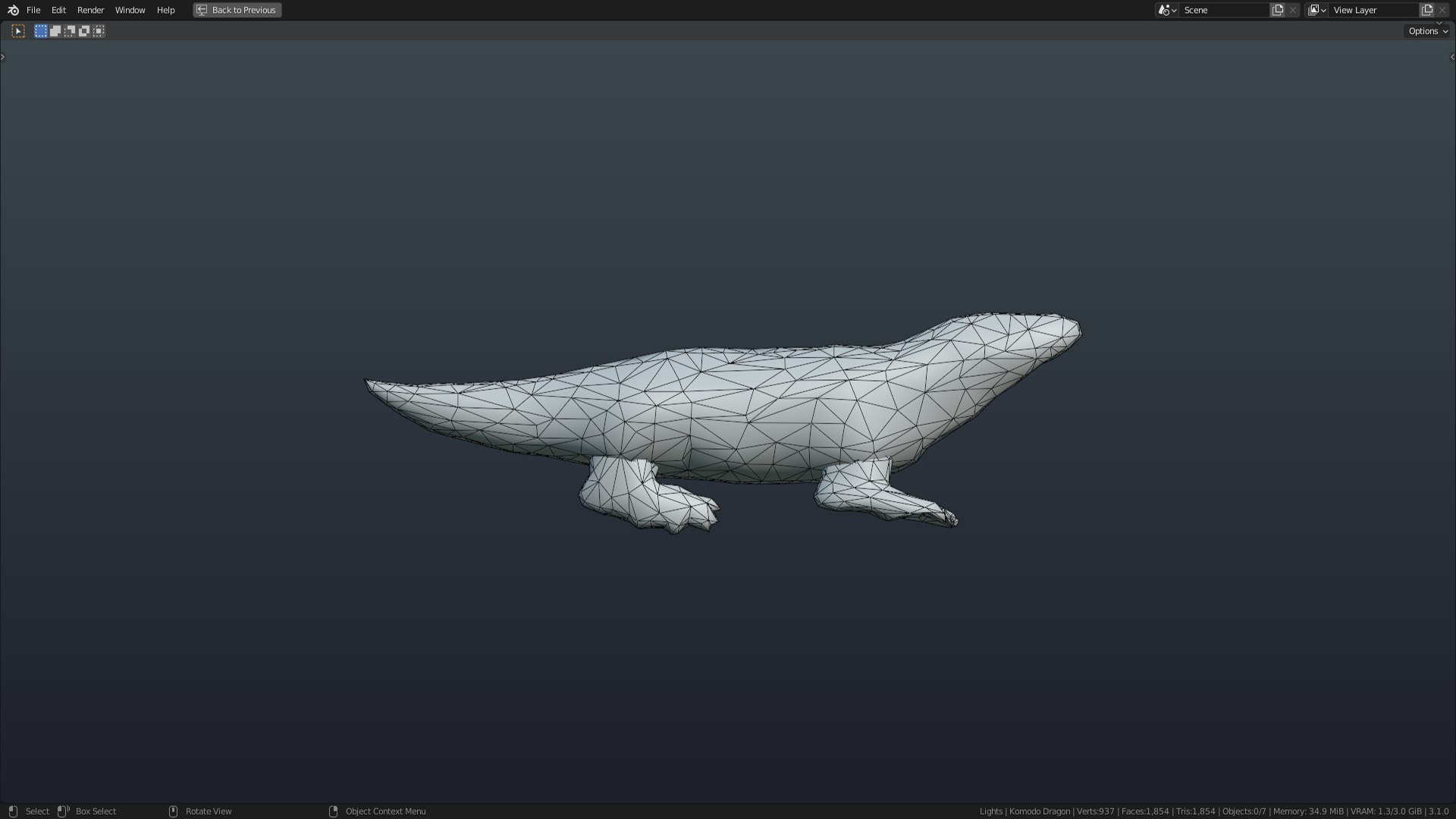Click the Select mouse hint icon
1456x819 pixels.
coord(13,811)
